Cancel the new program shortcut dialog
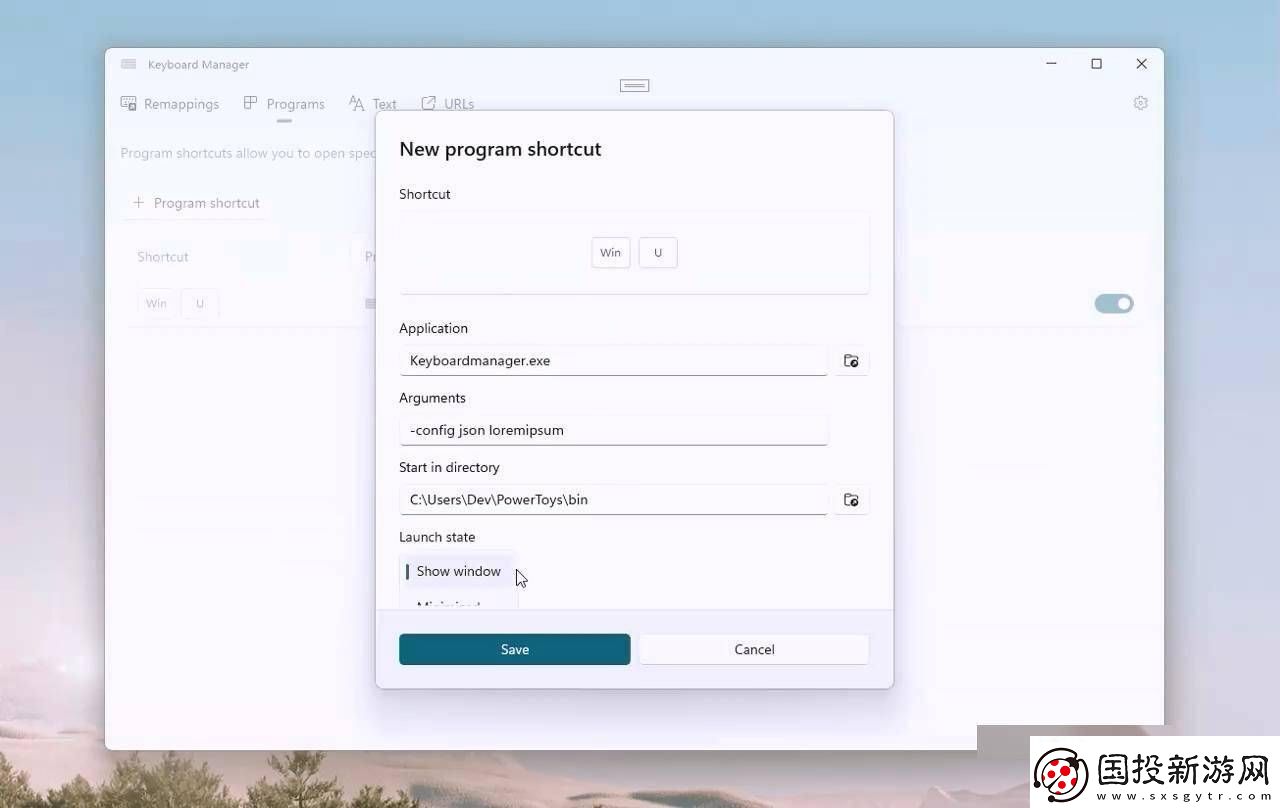 (x=754, y=650)
